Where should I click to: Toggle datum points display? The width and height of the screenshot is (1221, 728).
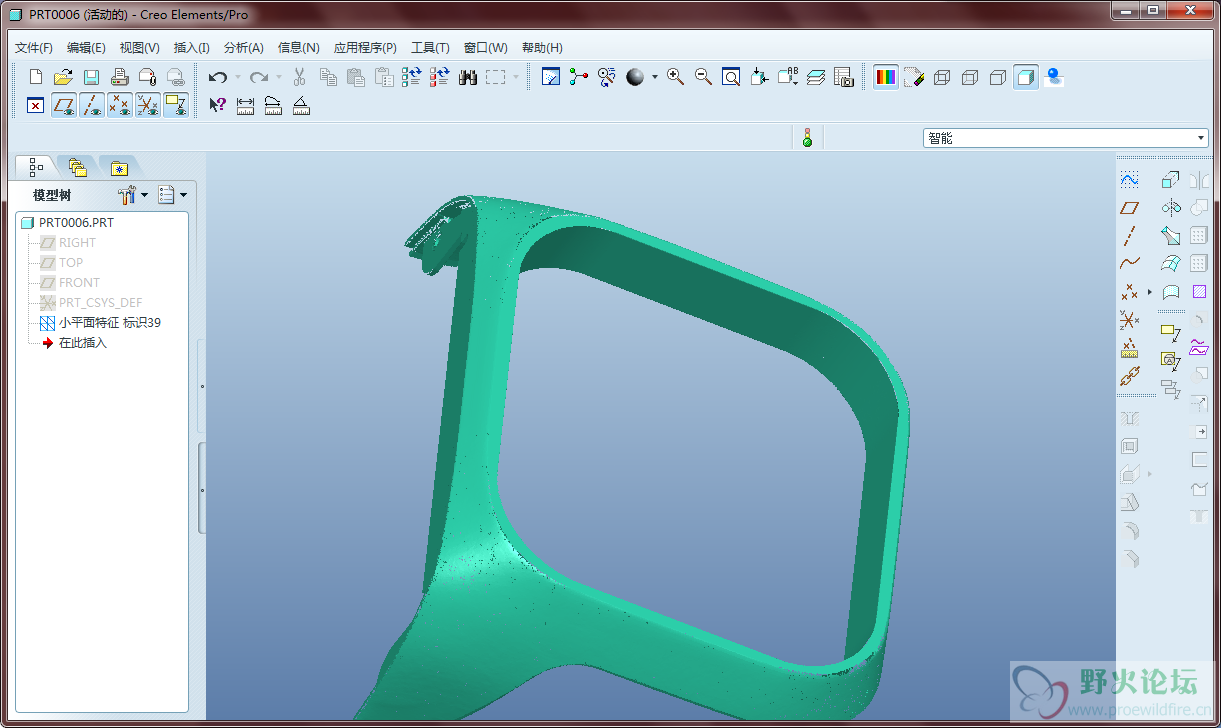120,105
